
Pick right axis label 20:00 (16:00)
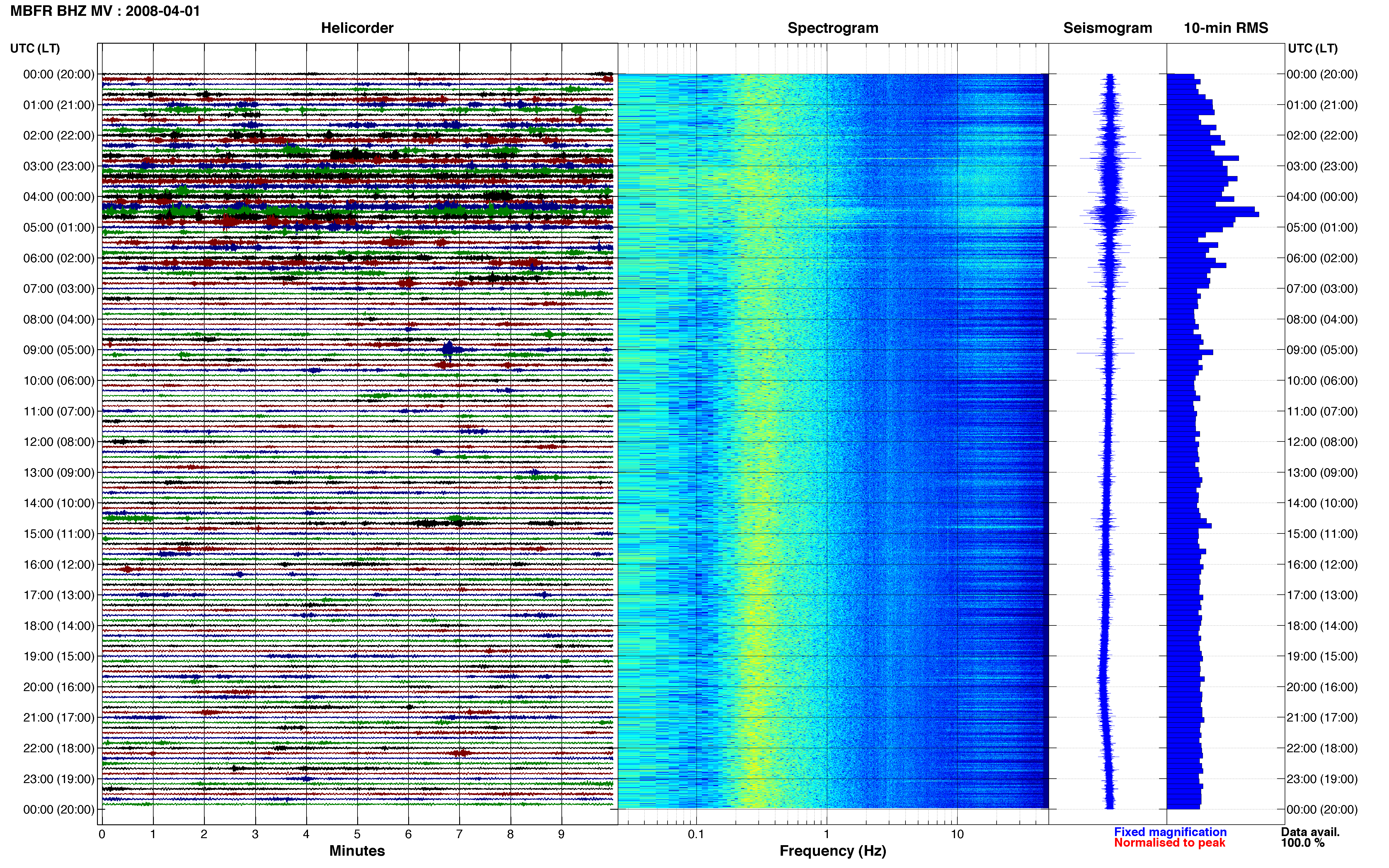[1322, 687]
